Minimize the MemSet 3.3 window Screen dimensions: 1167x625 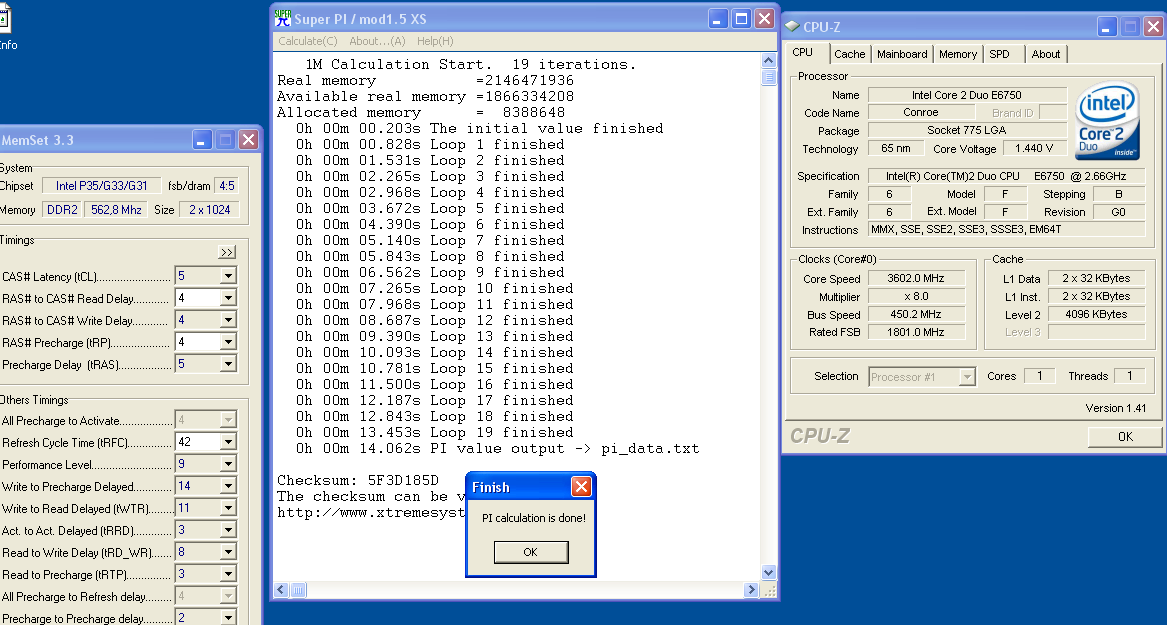(202, 139)
